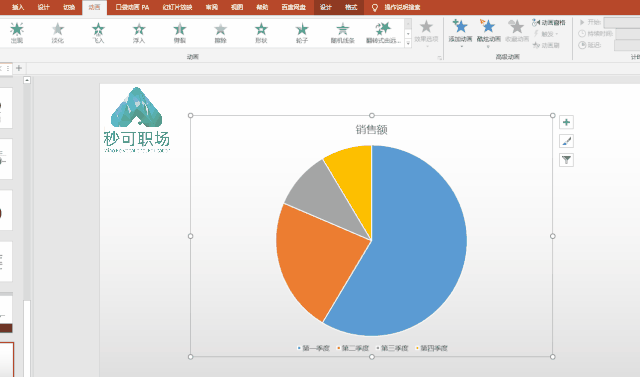Apply the 翻转式由远及近 (Grow & Turn) animation

383,33
